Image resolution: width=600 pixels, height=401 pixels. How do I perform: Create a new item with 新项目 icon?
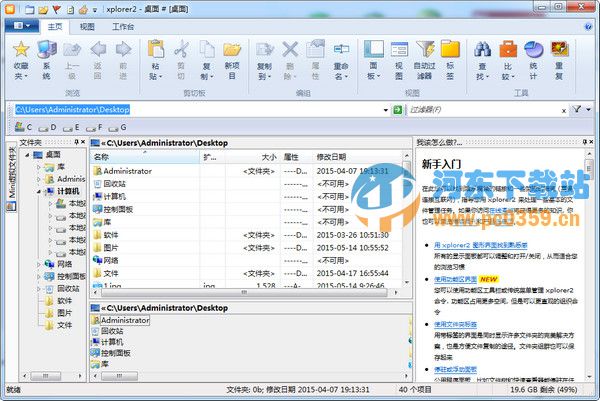coord(232,49)
